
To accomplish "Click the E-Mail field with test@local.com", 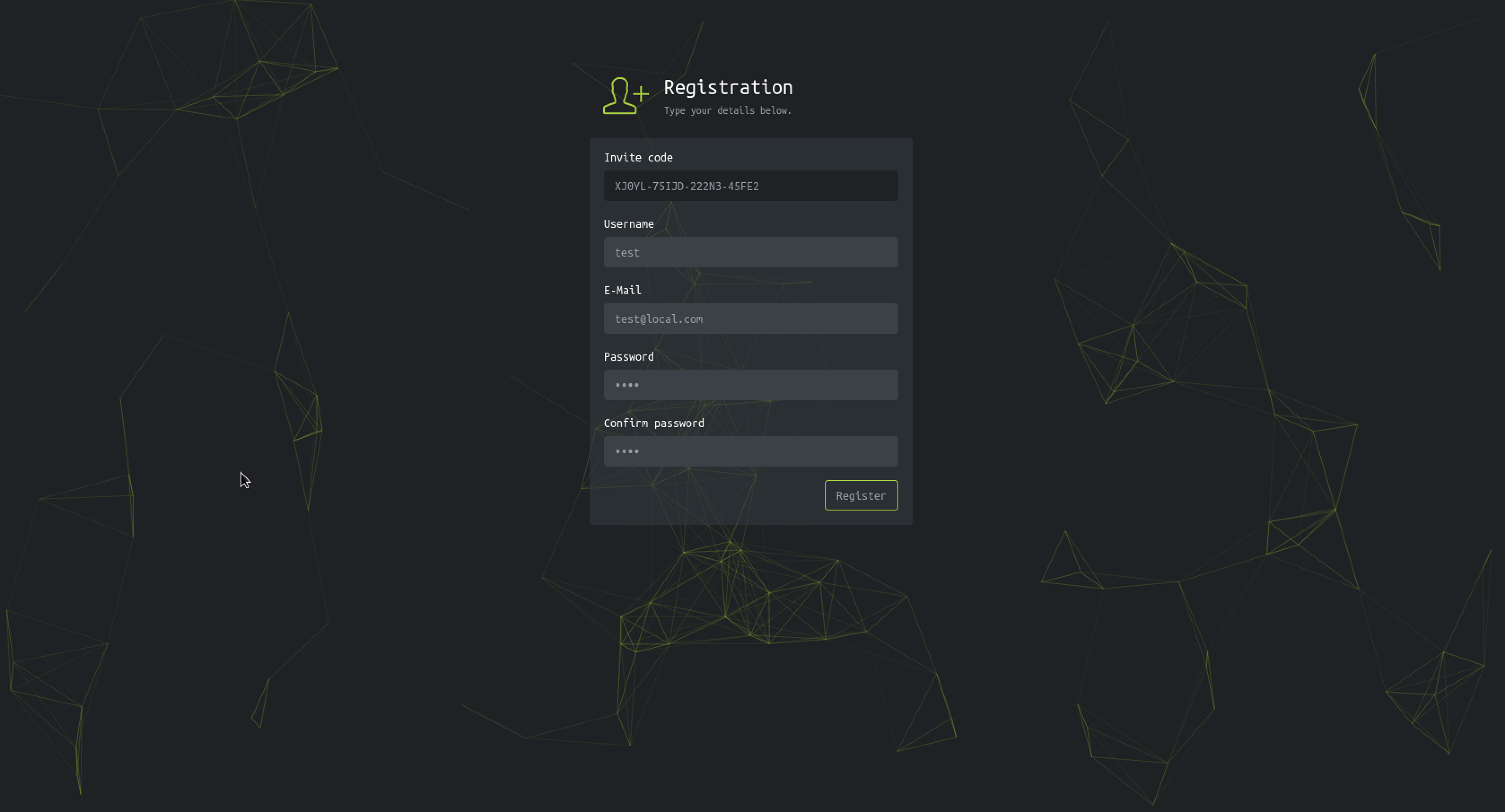I will coord(751,319).
